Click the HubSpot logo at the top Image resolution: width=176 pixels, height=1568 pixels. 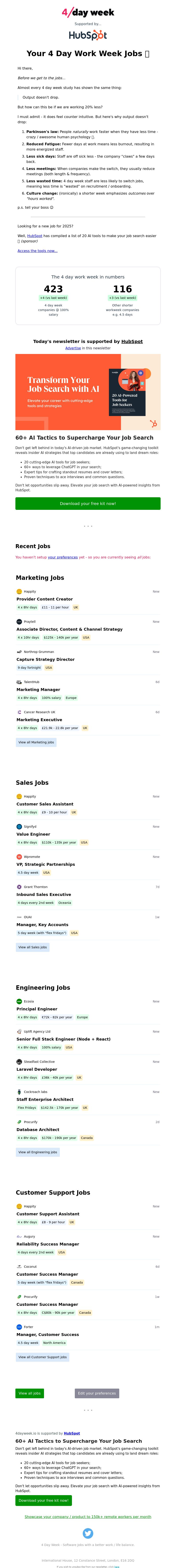coord(88,35)
